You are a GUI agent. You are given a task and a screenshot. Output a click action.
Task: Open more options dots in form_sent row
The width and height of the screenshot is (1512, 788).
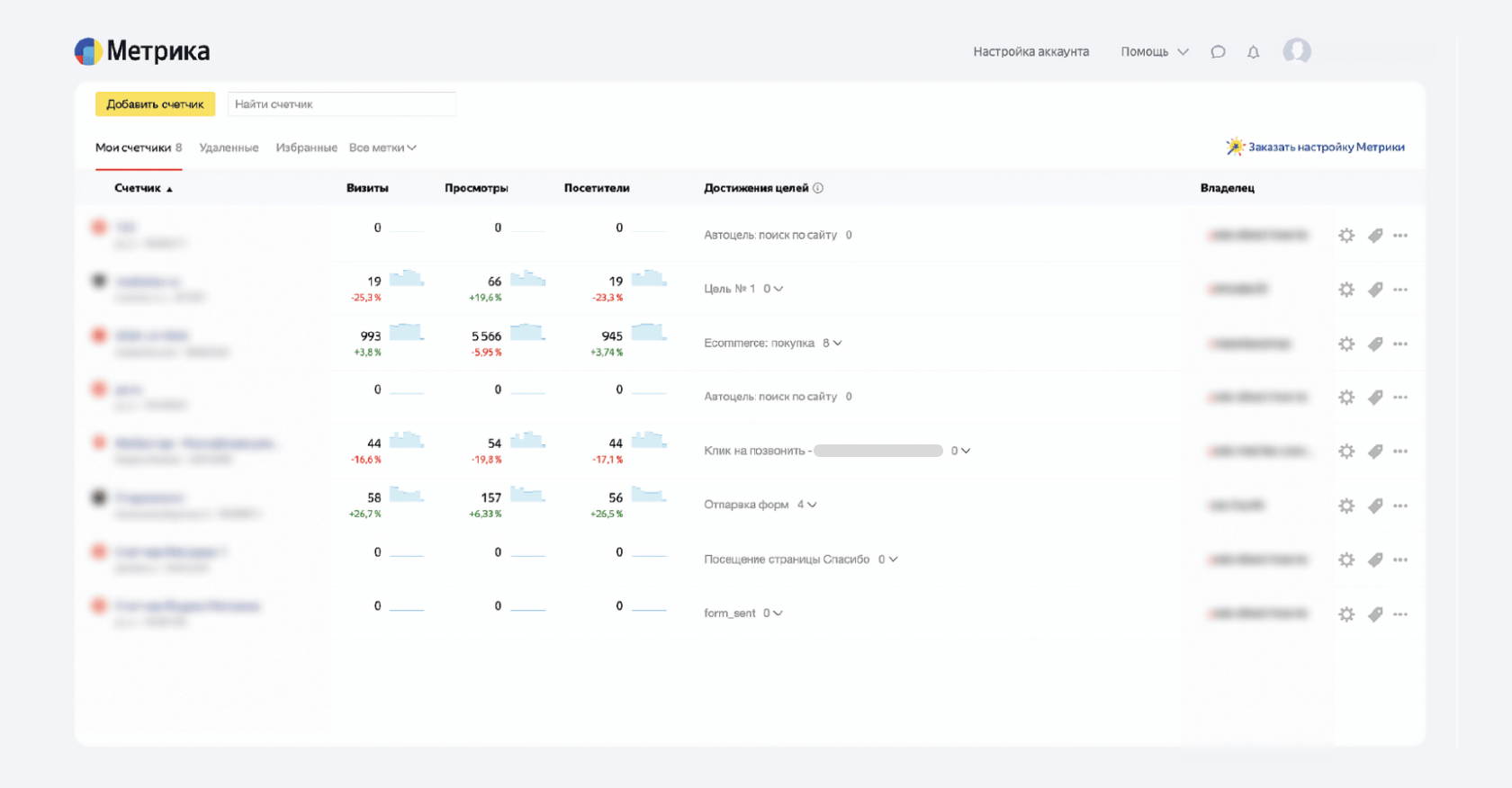tap(1400, 614)
